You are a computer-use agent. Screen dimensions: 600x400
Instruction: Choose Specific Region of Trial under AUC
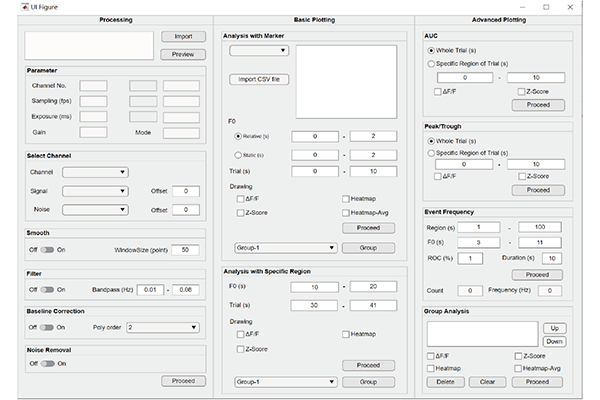tap(431, 62)
